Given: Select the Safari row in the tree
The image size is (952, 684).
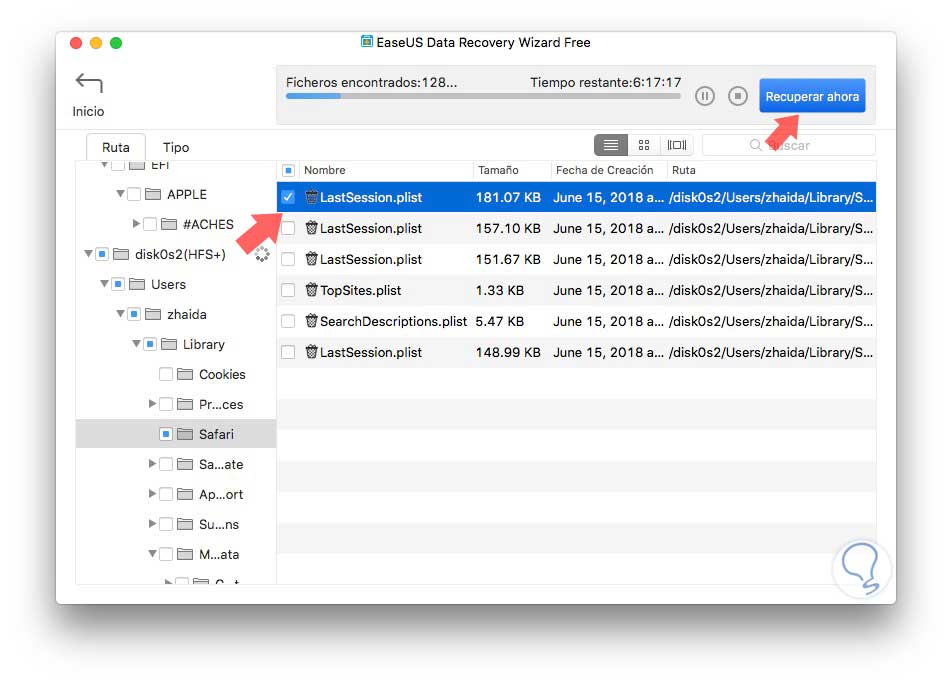Looking at the screenshot, I should [176, 434].
